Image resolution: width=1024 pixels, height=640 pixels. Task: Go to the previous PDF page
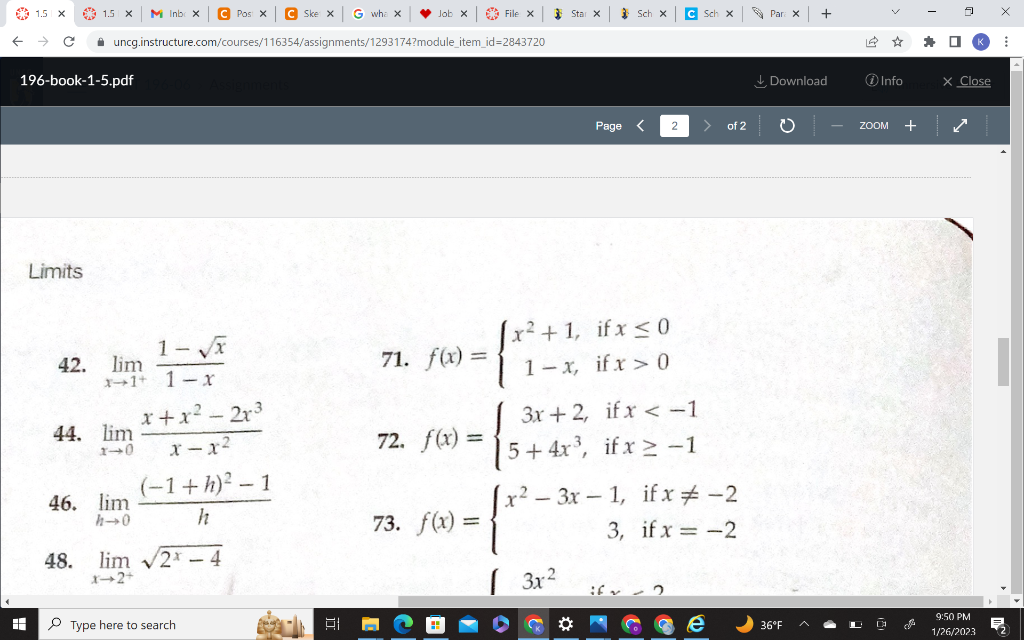(x=640, y=126)
